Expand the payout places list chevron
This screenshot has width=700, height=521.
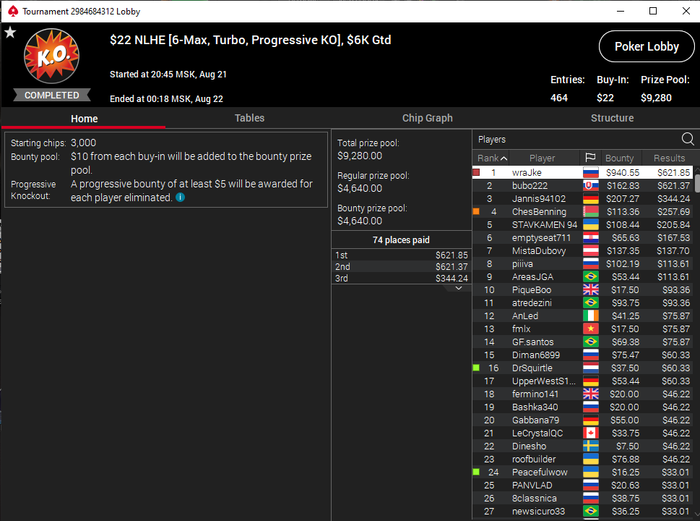(x=458, y=288)
